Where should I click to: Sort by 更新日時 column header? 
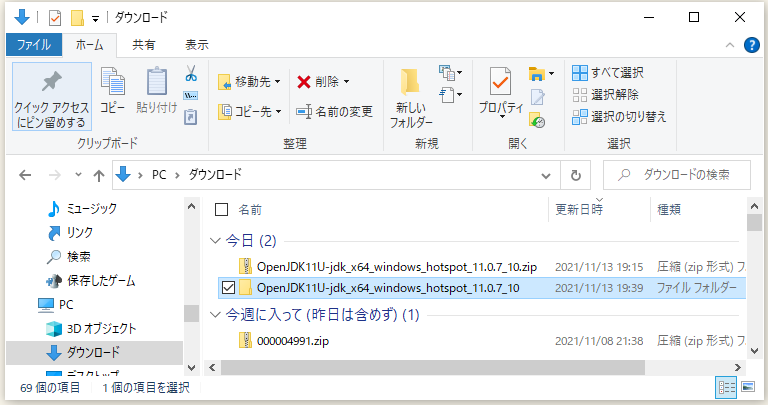tap(600, 210)
